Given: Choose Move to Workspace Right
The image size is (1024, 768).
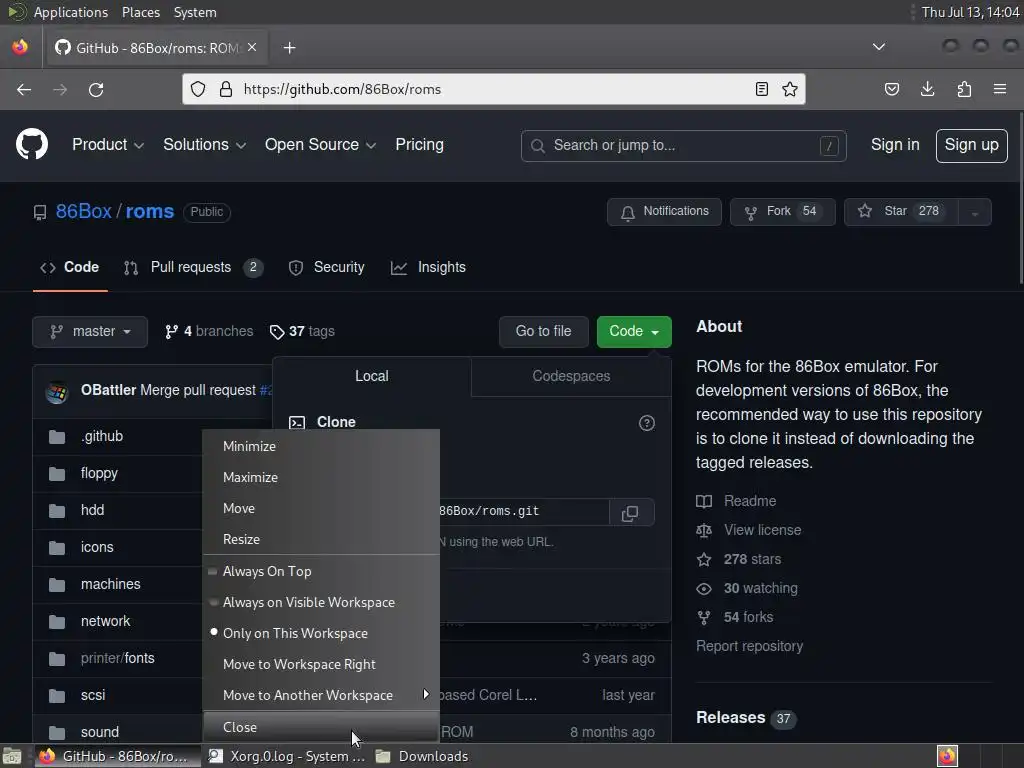Looking at the screenshot, I should [321, 664].
